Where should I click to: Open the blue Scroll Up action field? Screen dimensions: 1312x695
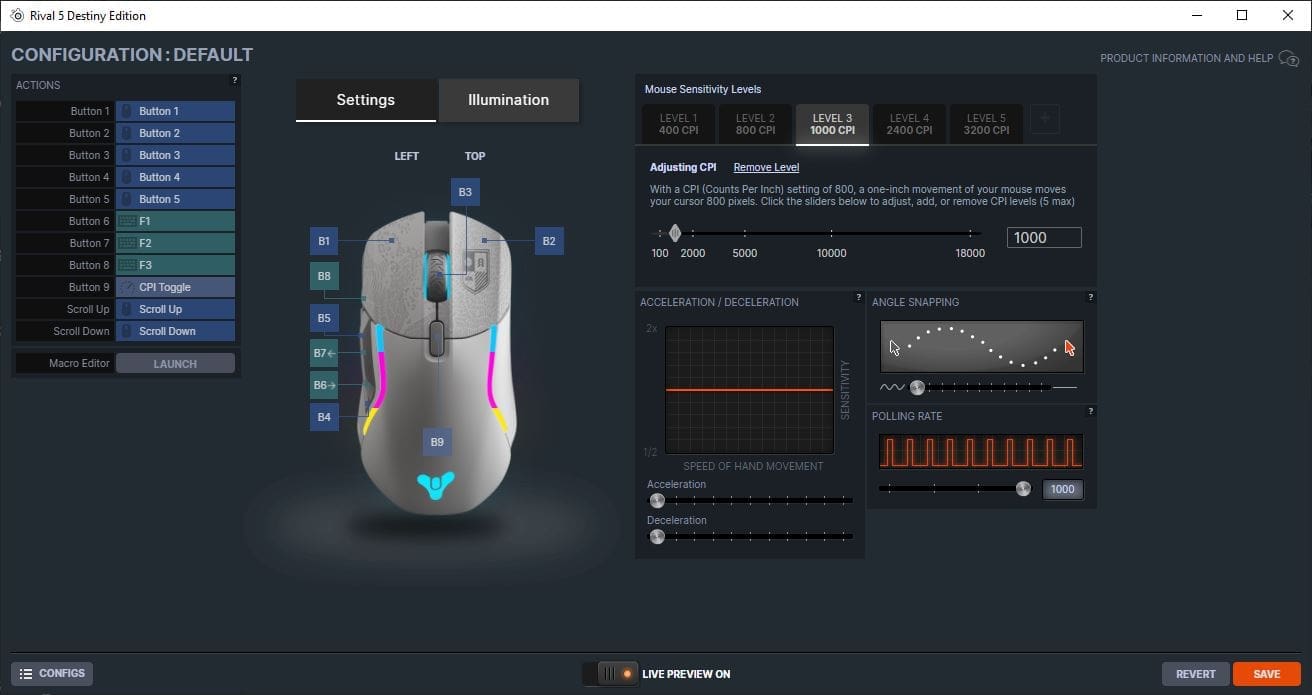click(175, 309)
